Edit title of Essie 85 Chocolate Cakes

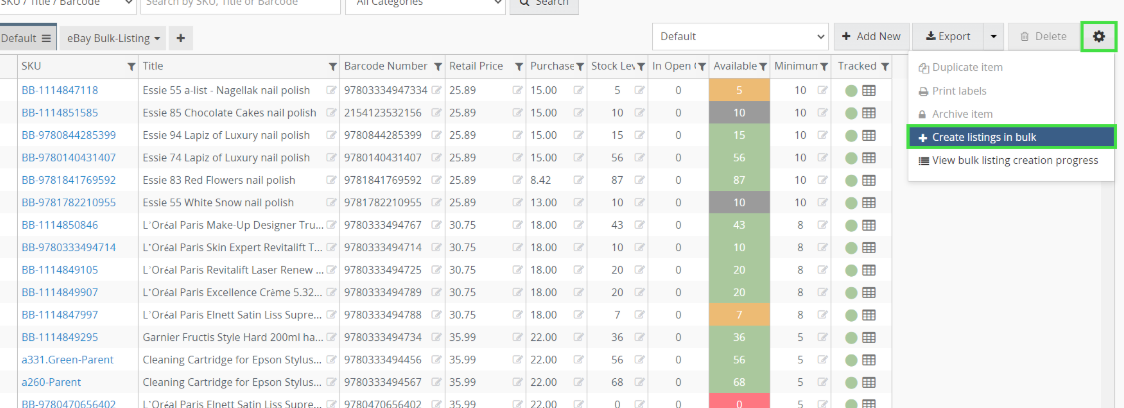point(330,113)
